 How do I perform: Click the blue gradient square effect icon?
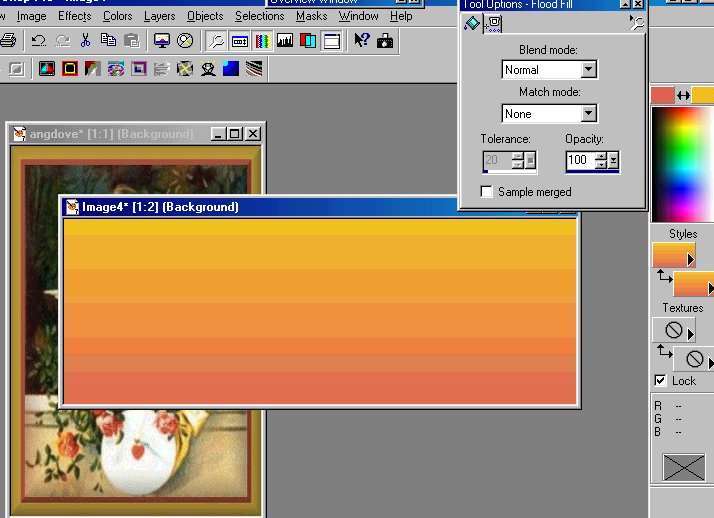point(231,69)
